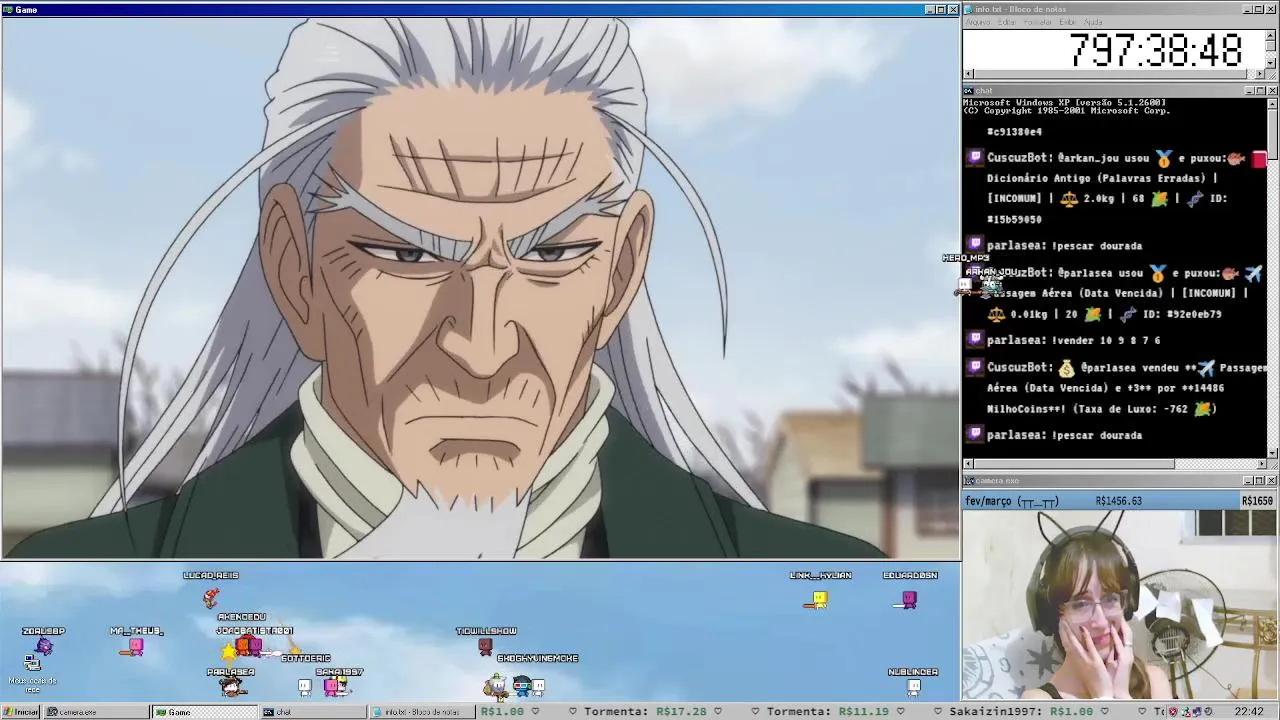Open the Ajuda menu in Notepad

1093,22
